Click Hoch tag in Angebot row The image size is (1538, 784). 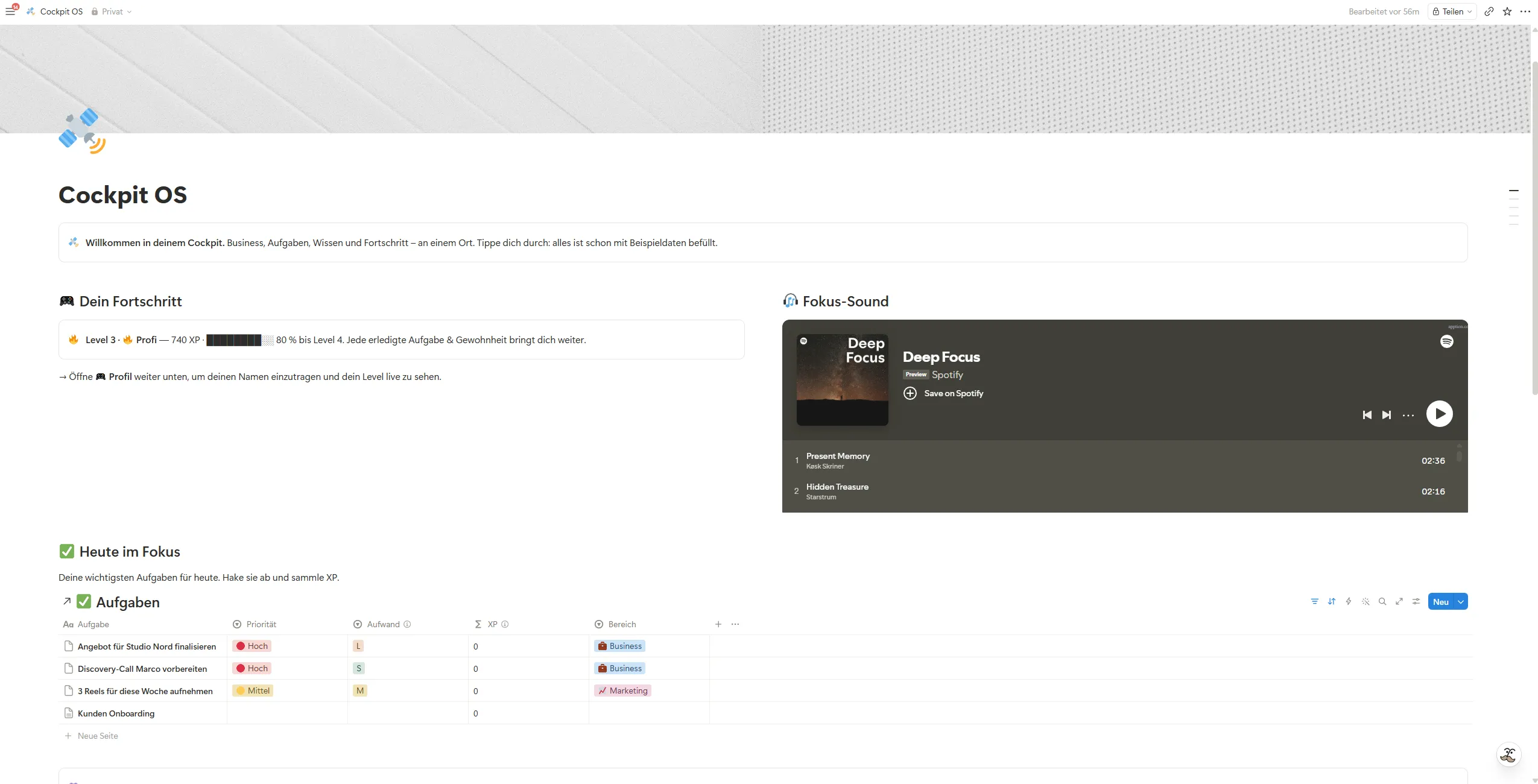[x=252, y=646]
